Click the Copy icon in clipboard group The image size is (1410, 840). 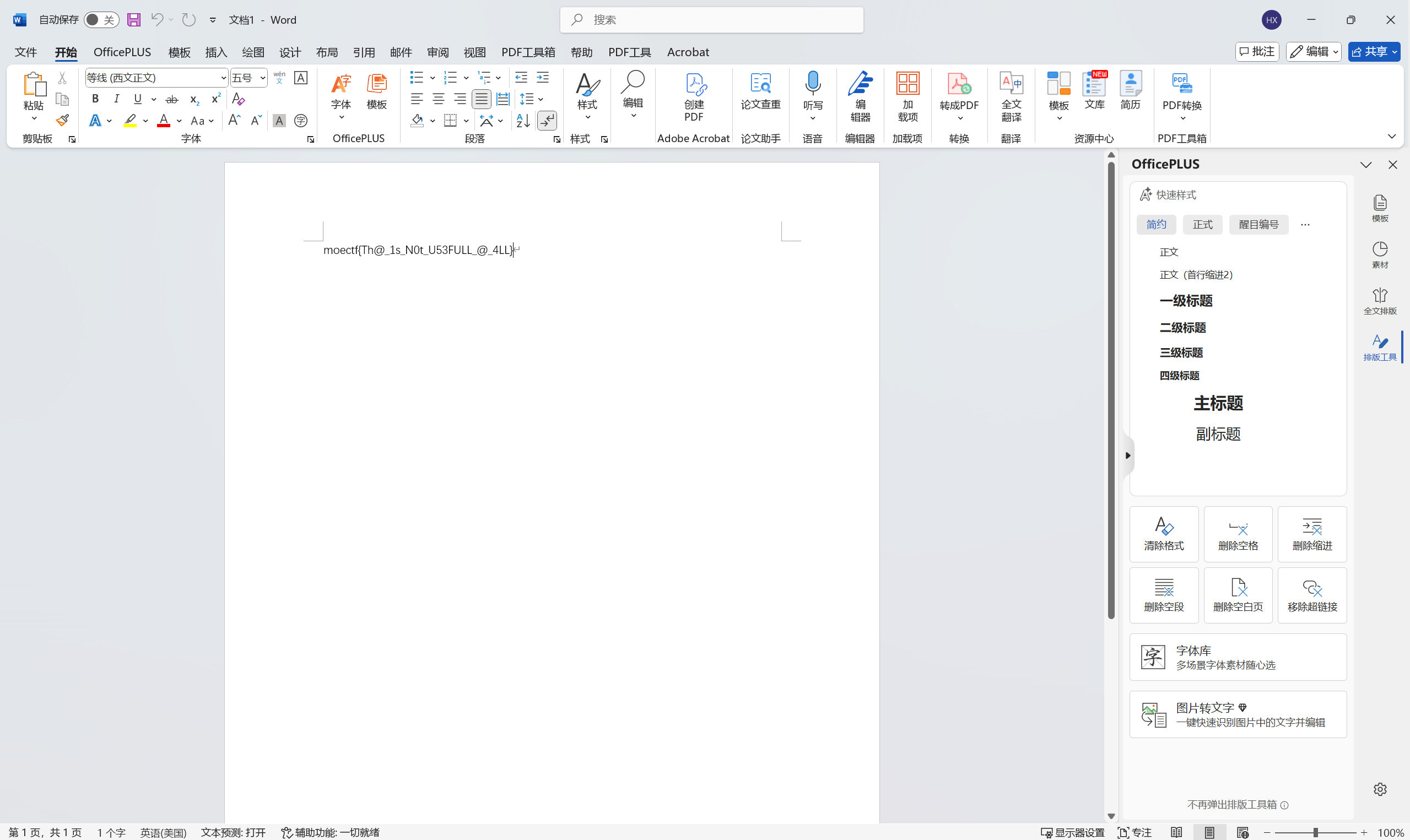click(62, 99)
